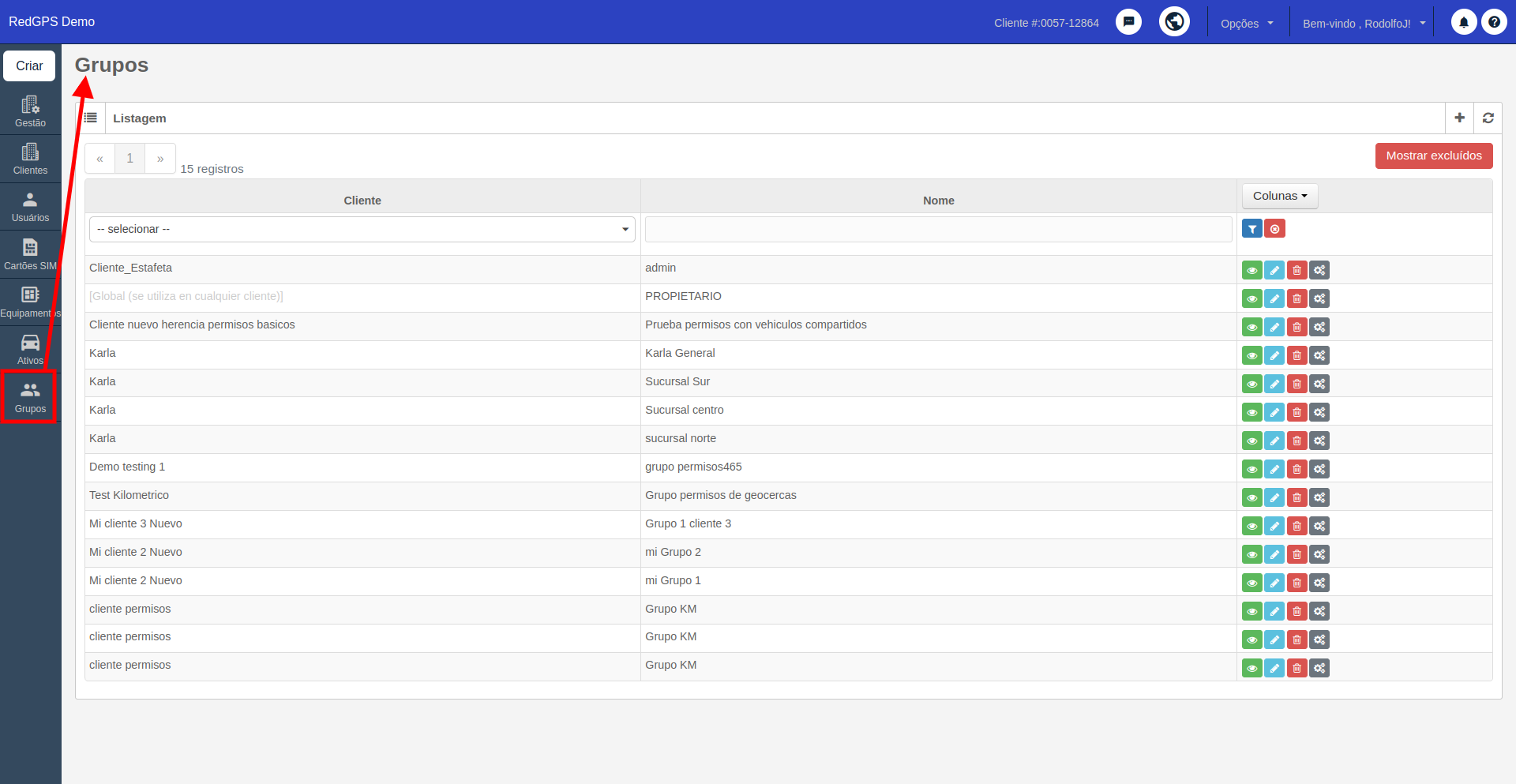Go to previous page with « button

[x=99, y=159]
